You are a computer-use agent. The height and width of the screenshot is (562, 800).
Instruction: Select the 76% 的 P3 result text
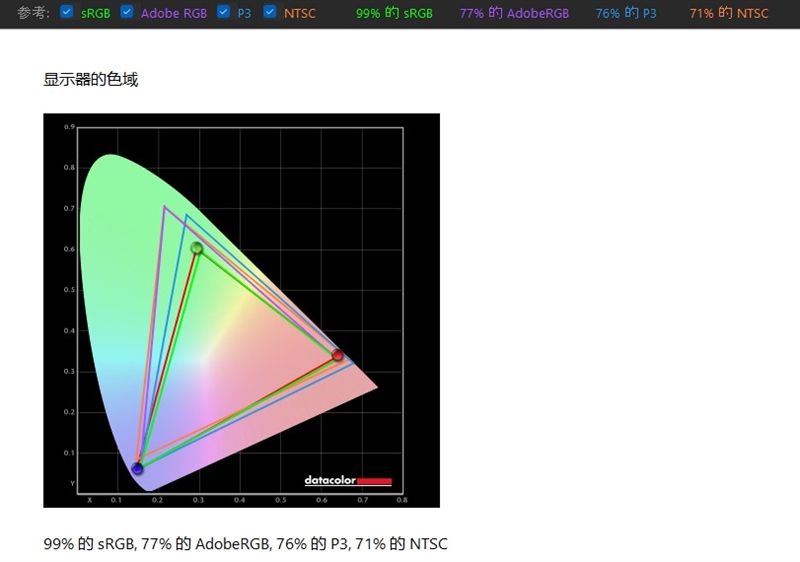(626, 13)
